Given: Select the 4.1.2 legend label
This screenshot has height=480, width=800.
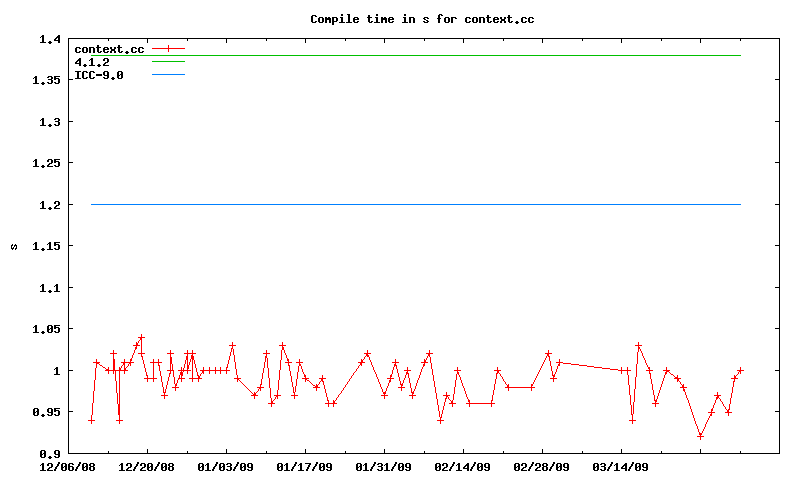Looking at the screenshot, I should pyautogui.click(x=92, y=62).
